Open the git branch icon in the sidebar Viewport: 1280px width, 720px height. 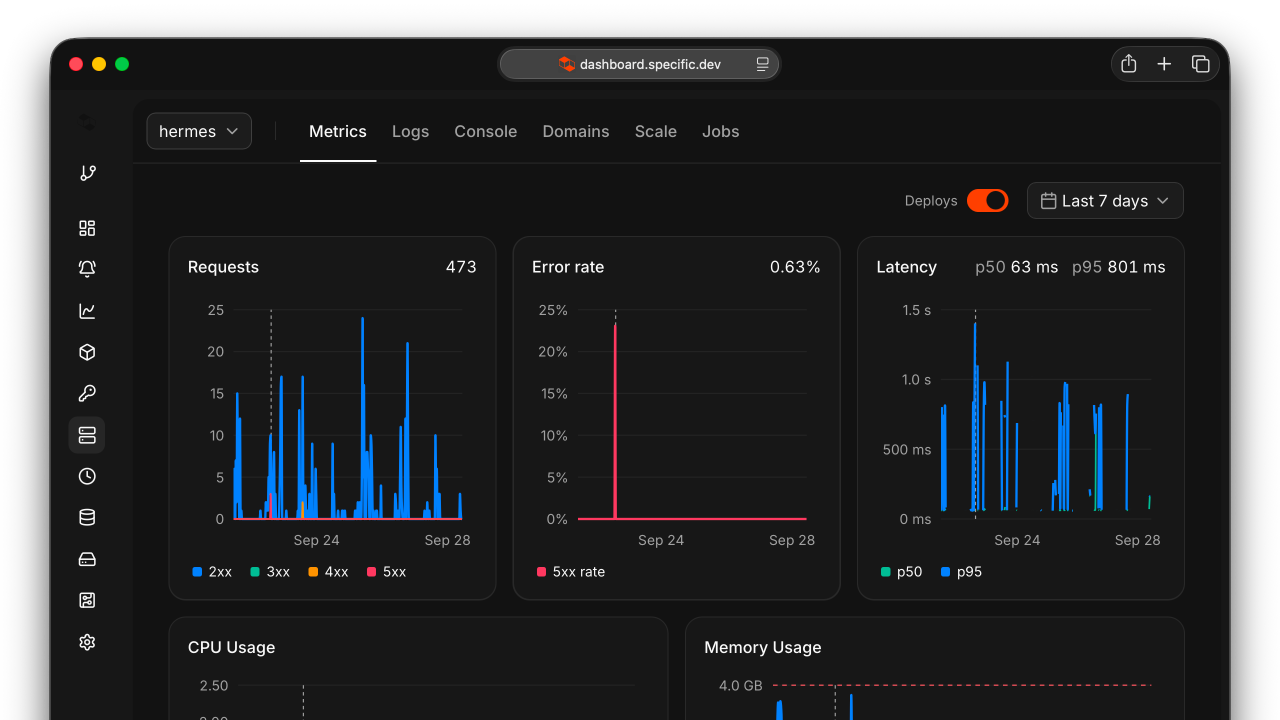click(x=87, y=173)
